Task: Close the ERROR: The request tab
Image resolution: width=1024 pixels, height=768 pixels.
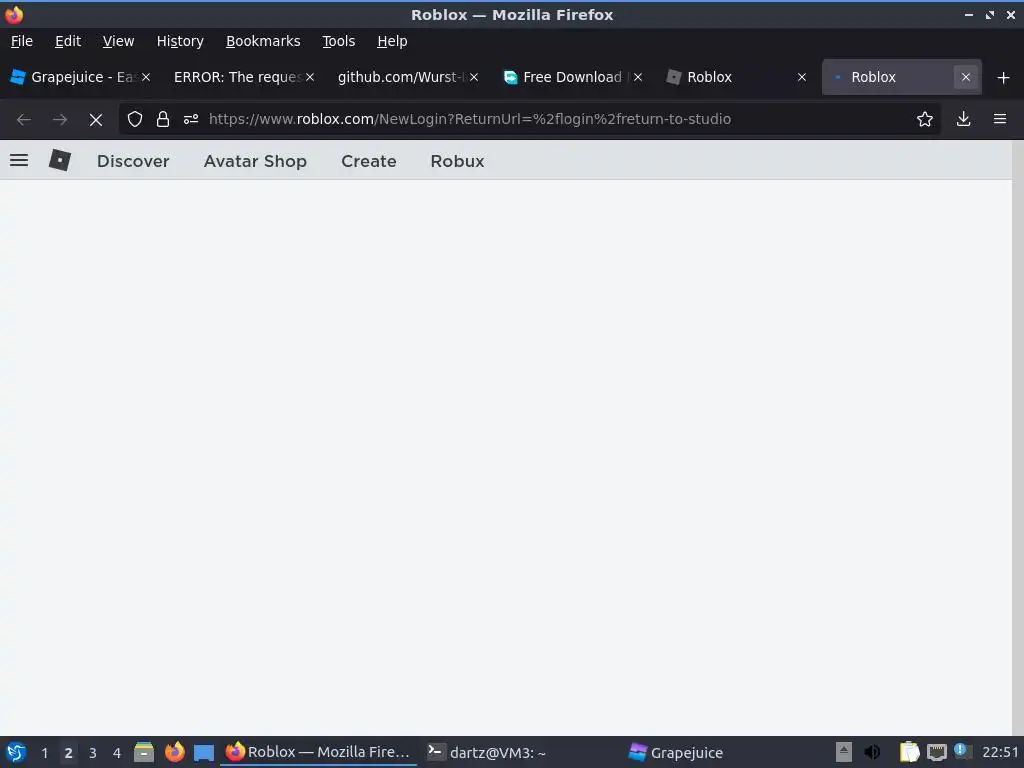Action: 310,77
